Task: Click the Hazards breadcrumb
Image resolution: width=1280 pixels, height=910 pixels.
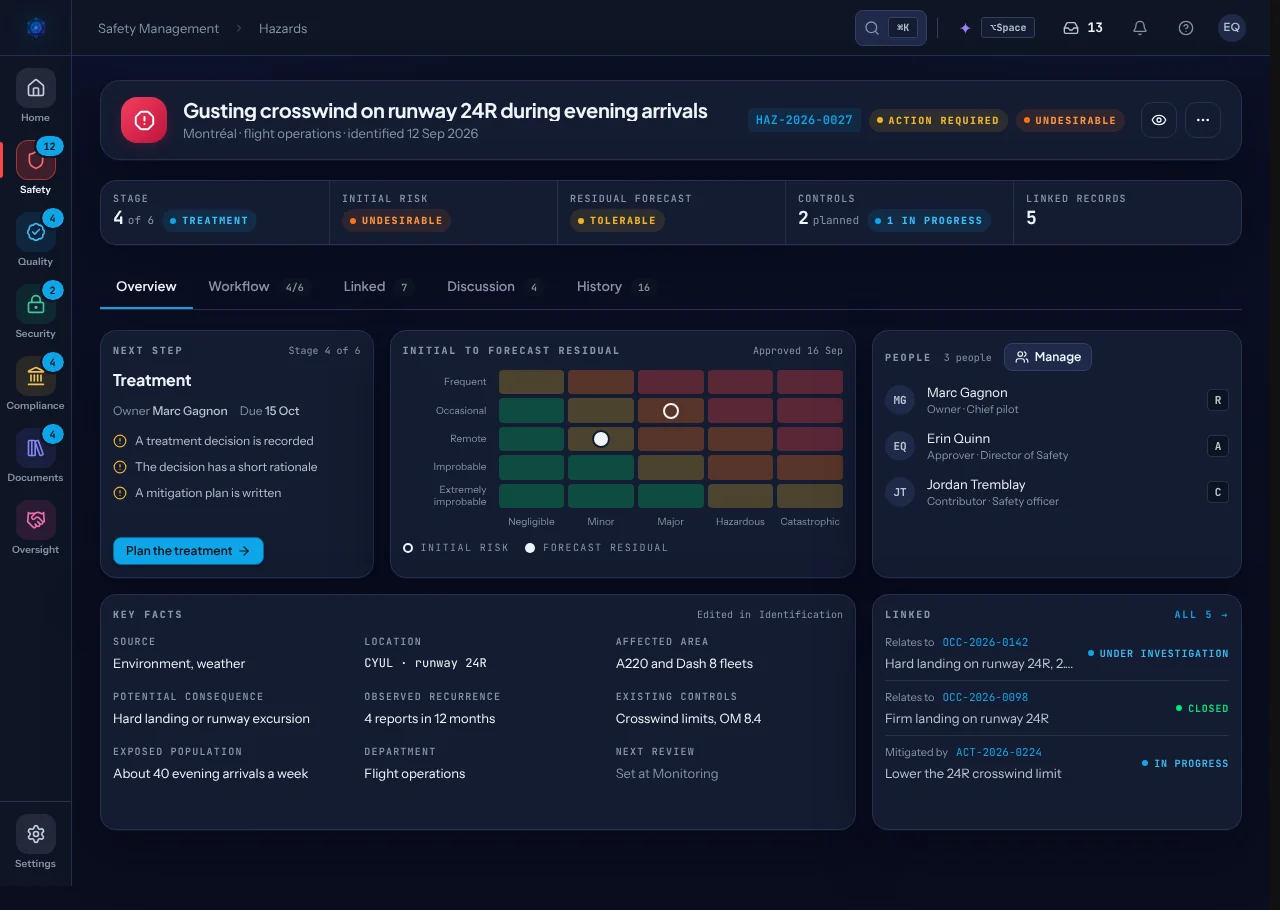Action: pyautogui.click(x=283, y=28)
